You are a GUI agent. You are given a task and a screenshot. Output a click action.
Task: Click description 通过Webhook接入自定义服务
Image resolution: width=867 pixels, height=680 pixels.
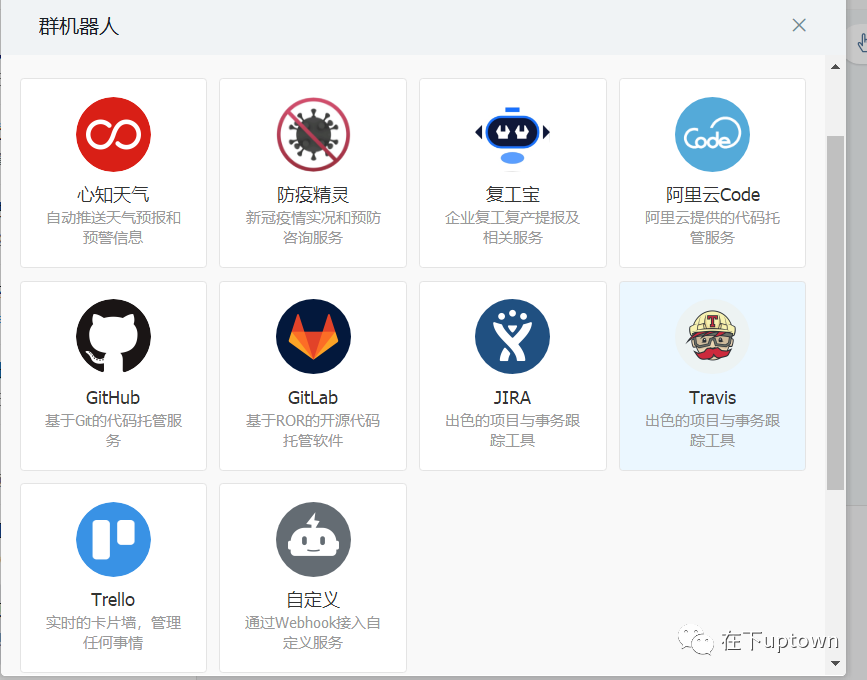point(313,632)
